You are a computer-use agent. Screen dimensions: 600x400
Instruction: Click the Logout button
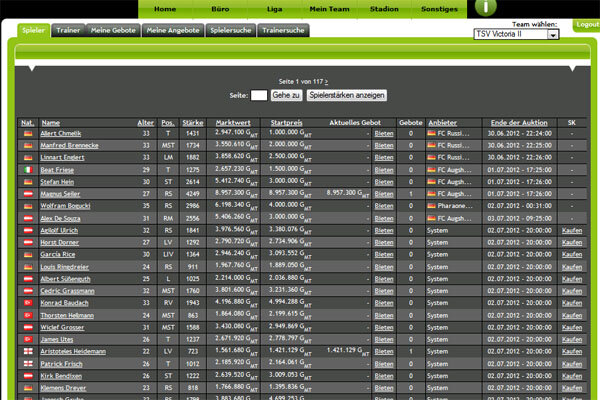point(587,24)
